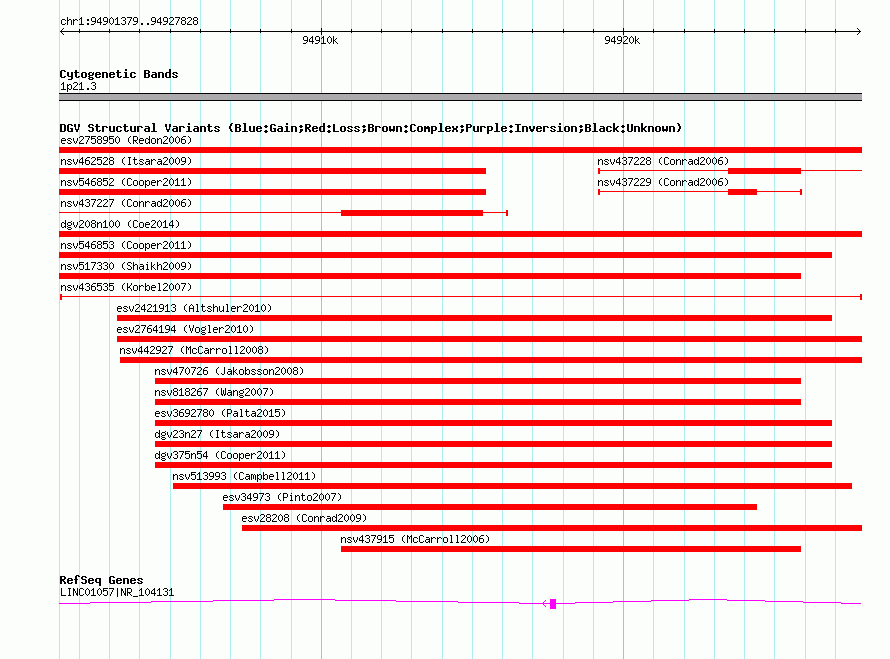This screenshot has height=659, width=890.
Task: Select dgv375n54 (Cooper2011) label
Action: pyautogui.click(x=220, y=455)
